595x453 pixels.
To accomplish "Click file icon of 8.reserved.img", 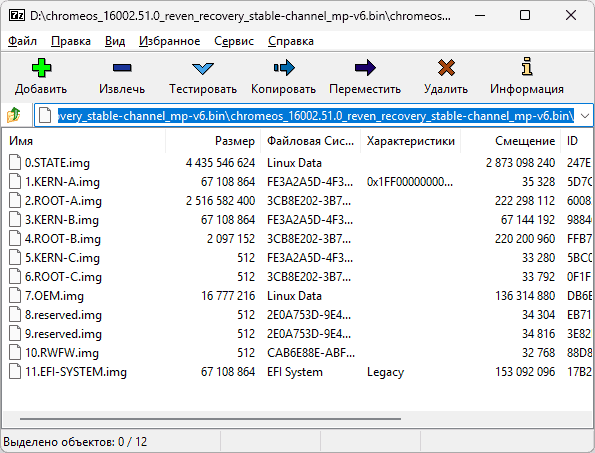I will click(x=15, y=314).
